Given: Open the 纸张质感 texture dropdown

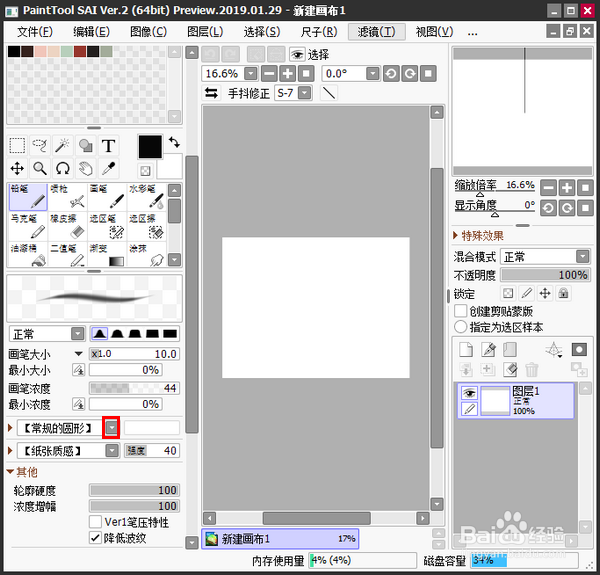Looking at the screenshot, I should [111, 451].
